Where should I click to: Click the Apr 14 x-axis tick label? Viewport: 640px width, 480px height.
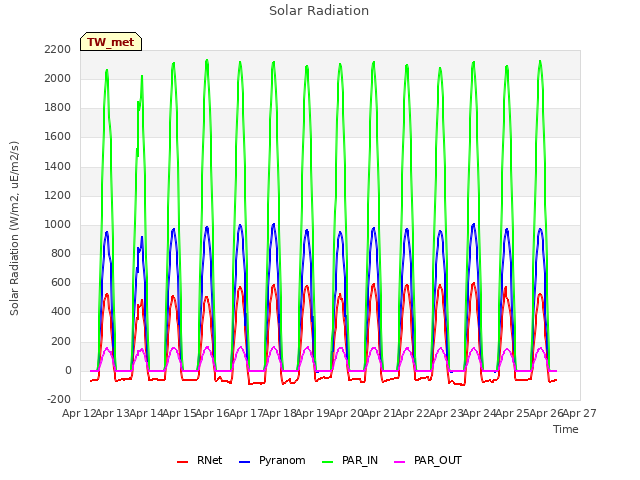click(x=146, y=413)
